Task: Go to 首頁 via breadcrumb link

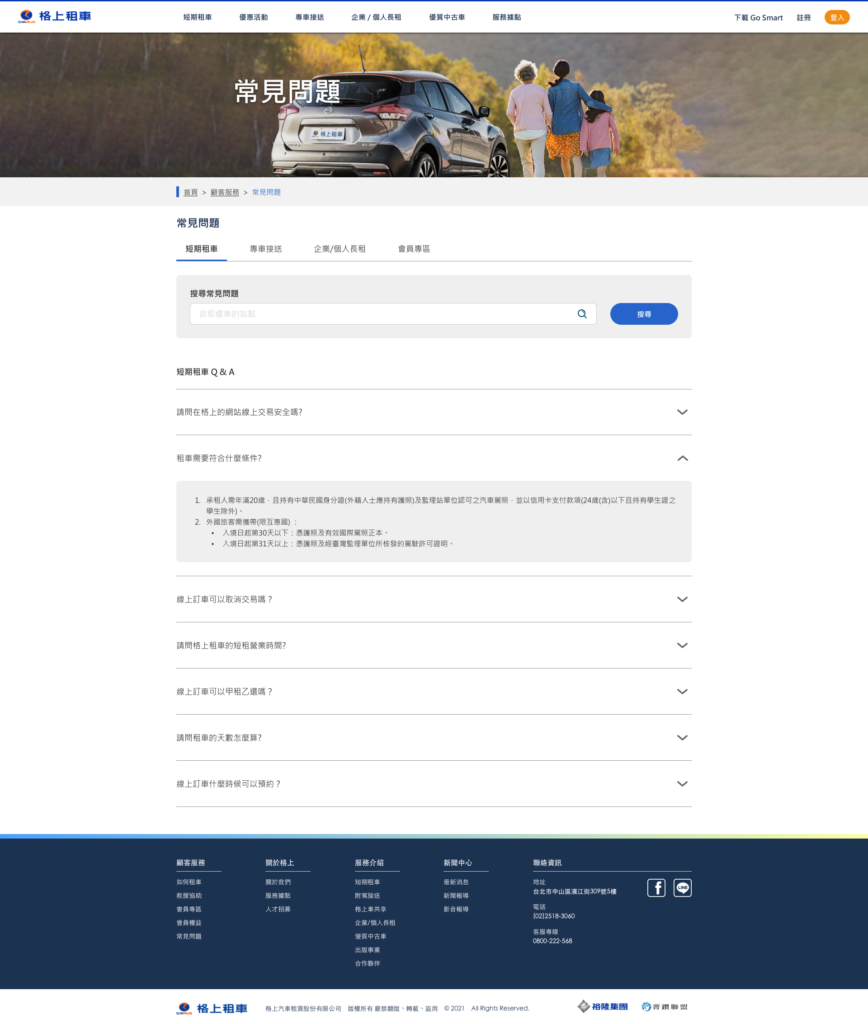Action: click(190, 192)
